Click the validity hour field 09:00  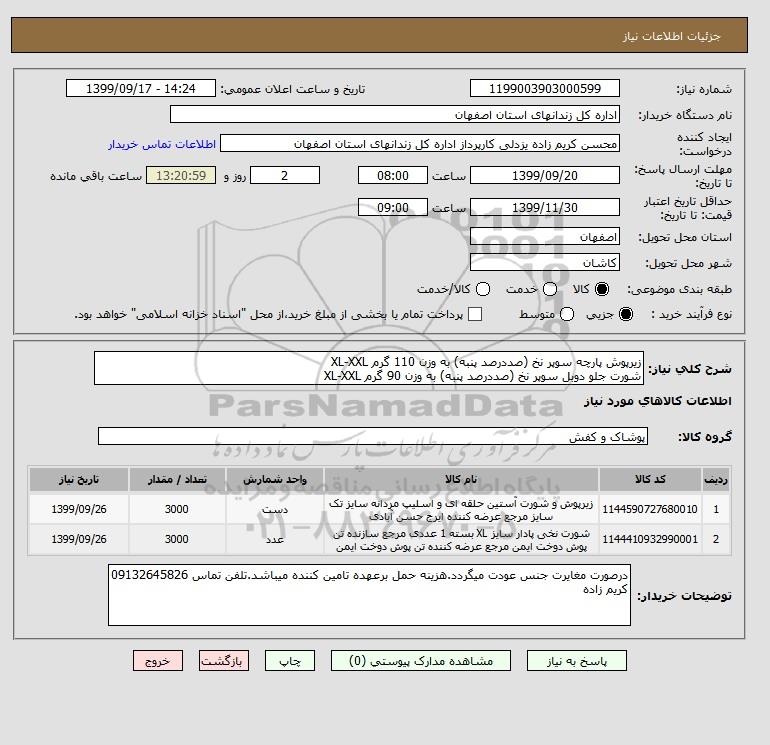point(393,207)
